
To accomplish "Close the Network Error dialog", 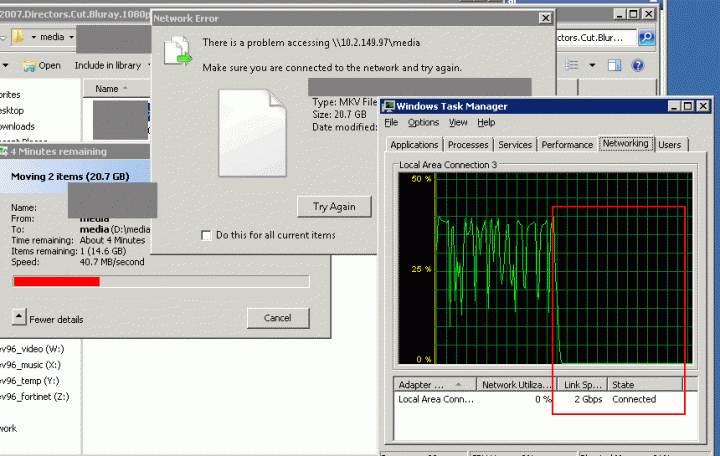I will 543,18.
